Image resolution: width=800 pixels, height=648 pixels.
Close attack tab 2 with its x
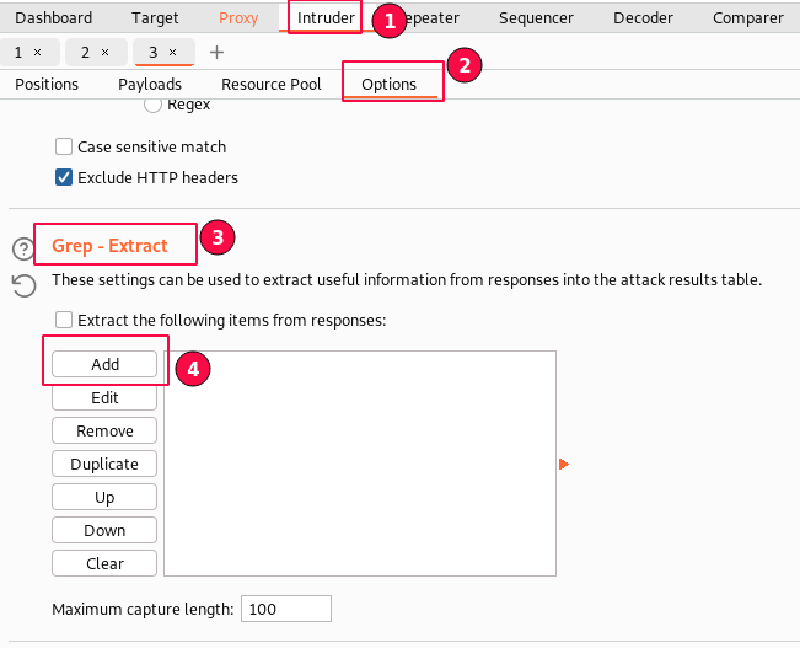[105, 52]
